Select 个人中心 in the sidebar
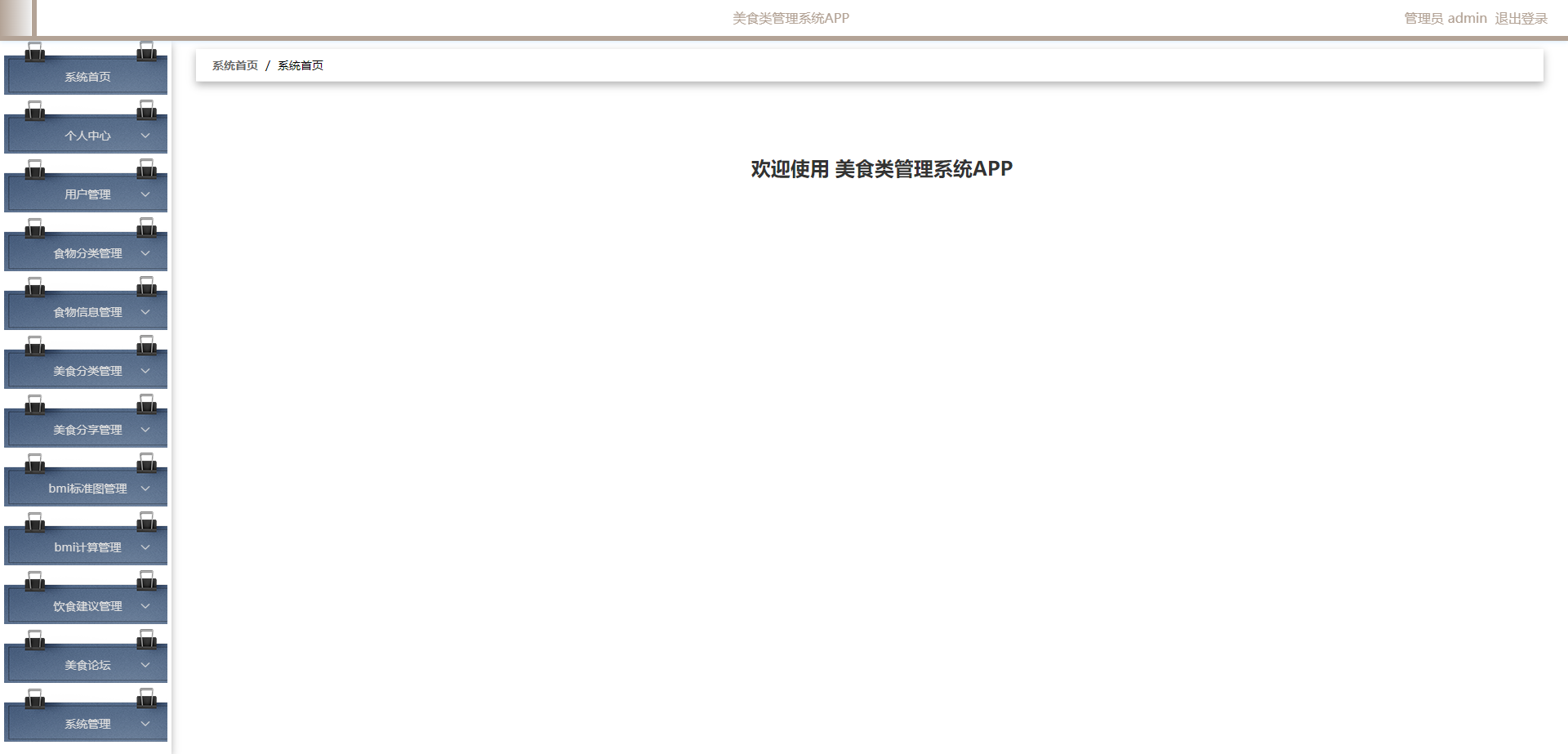1568x754 pixels. pyautogui.click(x=86, y=135)
